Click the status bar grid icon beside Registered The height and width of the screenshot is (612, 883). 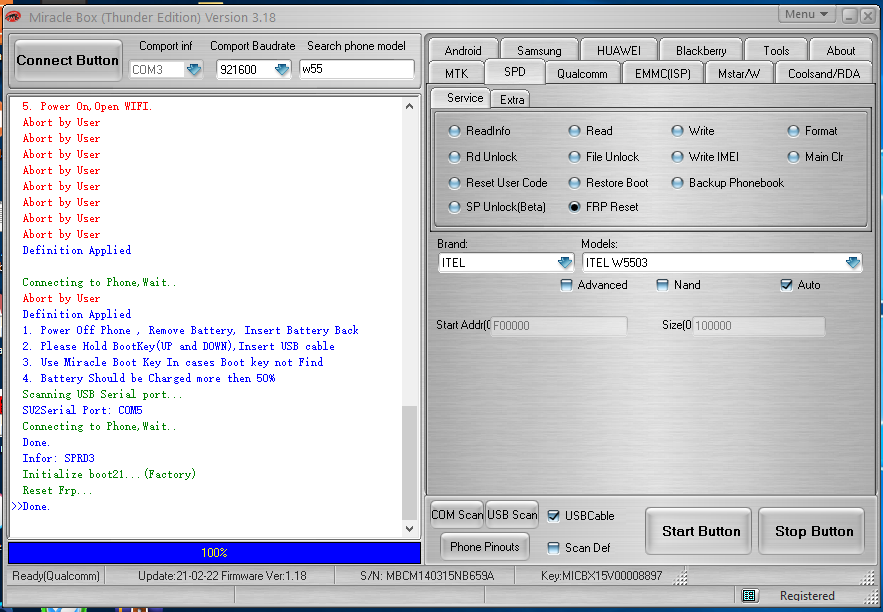[x=749, y=596]
